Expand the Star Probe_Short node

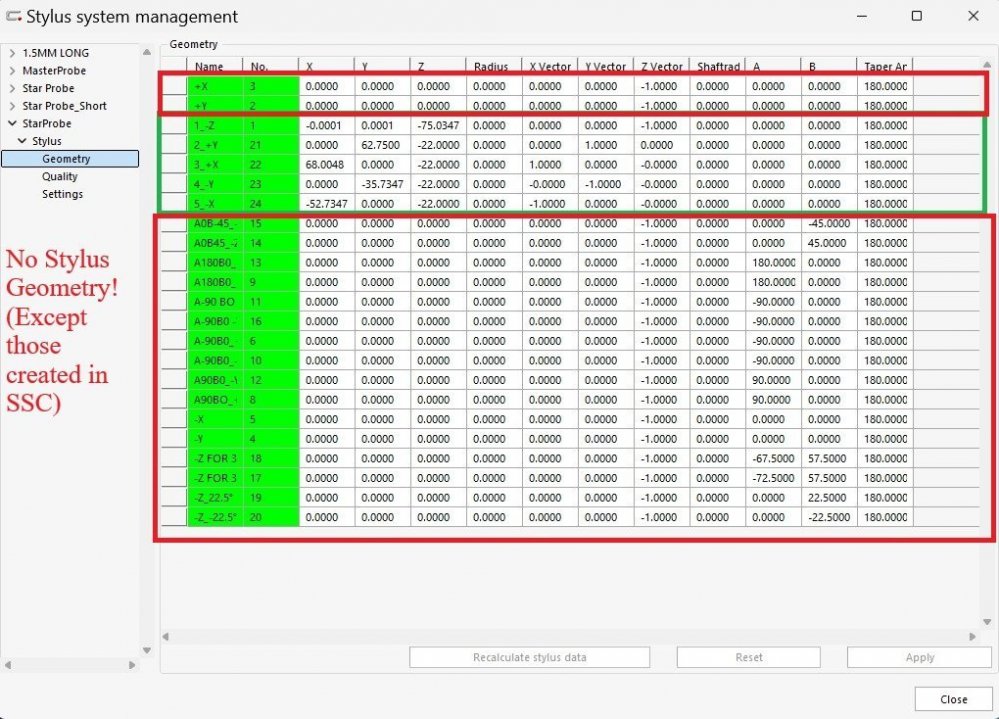tap(12, 106)
